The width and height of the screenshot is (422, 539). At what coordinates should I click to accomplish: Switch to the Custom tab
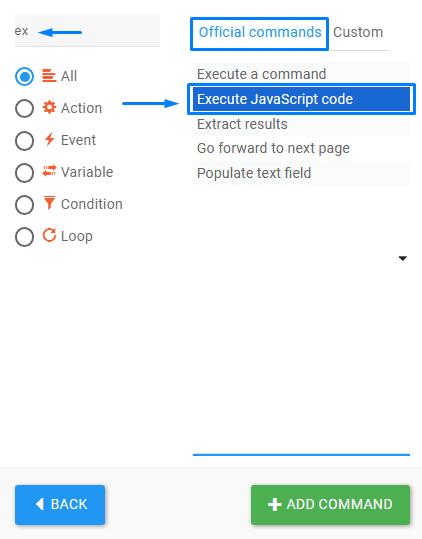click(x=358, y=33)
